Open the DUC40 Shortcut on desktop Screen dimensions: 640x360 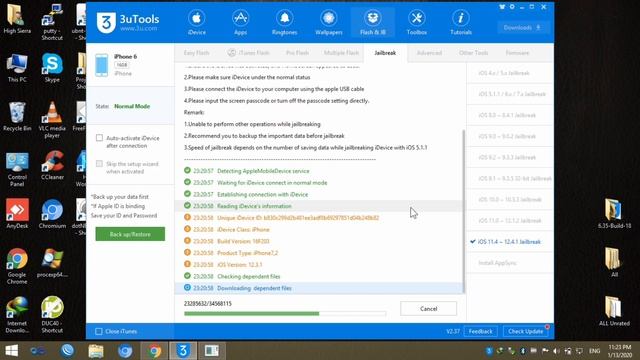[52, 314]
